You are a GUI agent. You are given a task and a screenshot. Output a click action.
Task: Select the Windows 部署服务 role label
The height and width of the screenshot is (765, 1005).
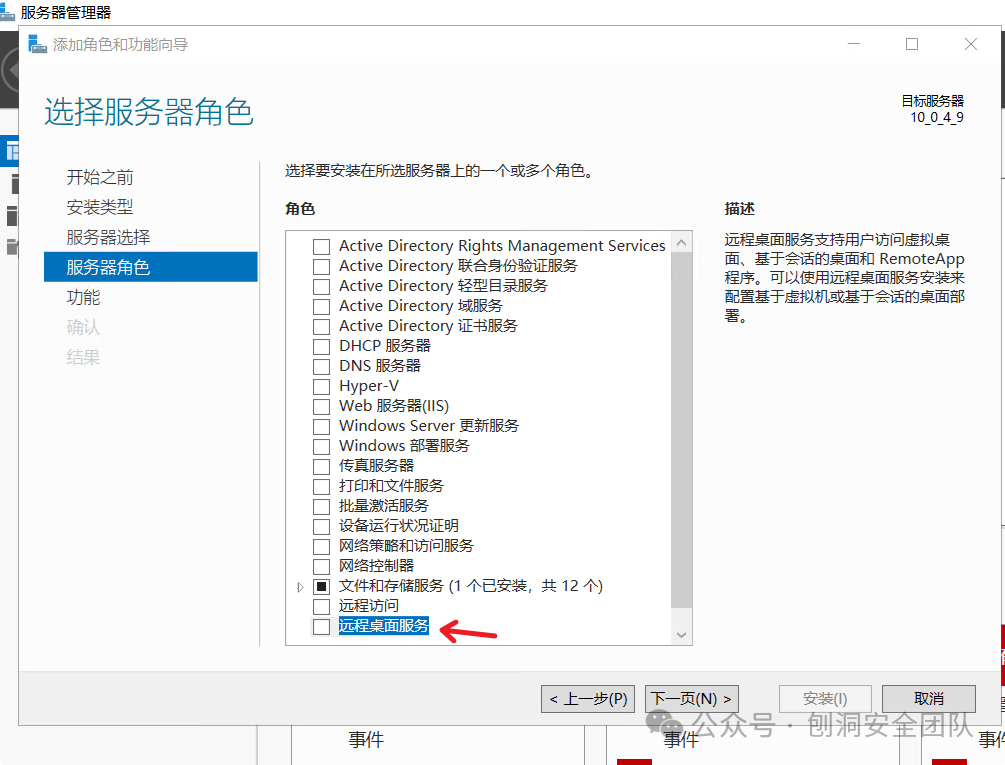tap(404, 445)
